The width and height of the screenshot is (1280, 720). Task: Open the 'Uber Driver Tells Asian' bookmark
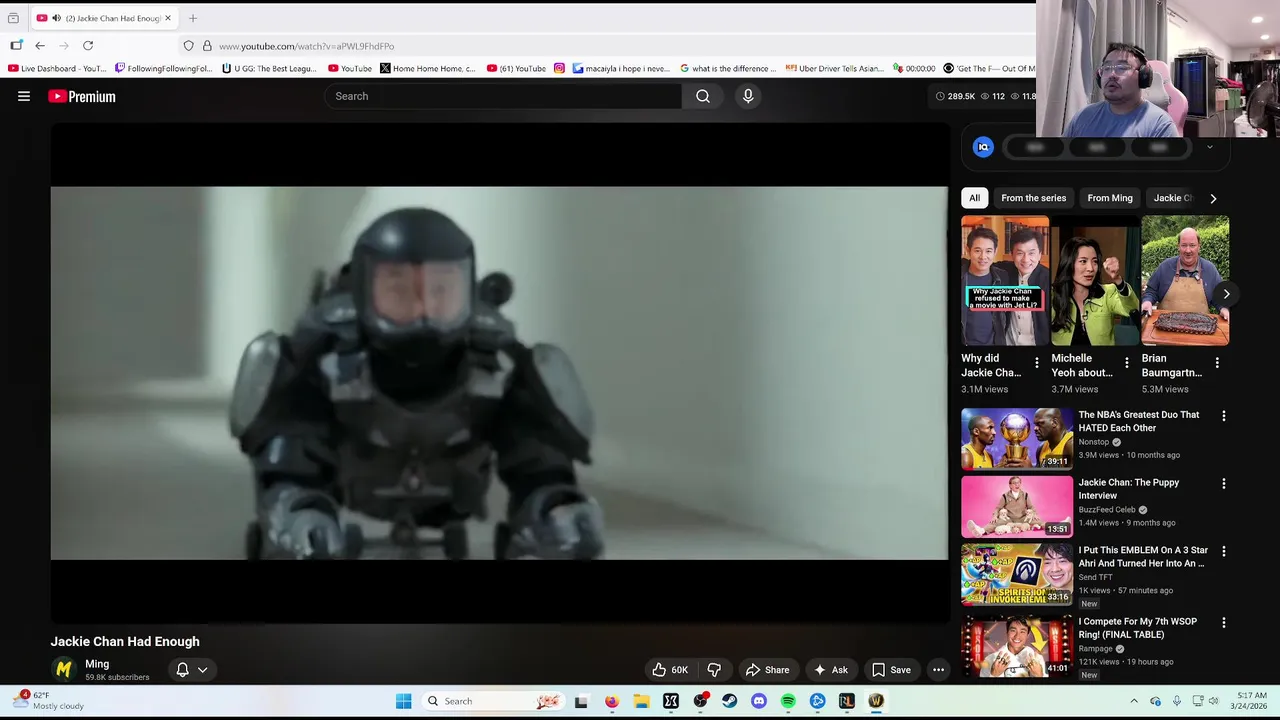[834, 68]
